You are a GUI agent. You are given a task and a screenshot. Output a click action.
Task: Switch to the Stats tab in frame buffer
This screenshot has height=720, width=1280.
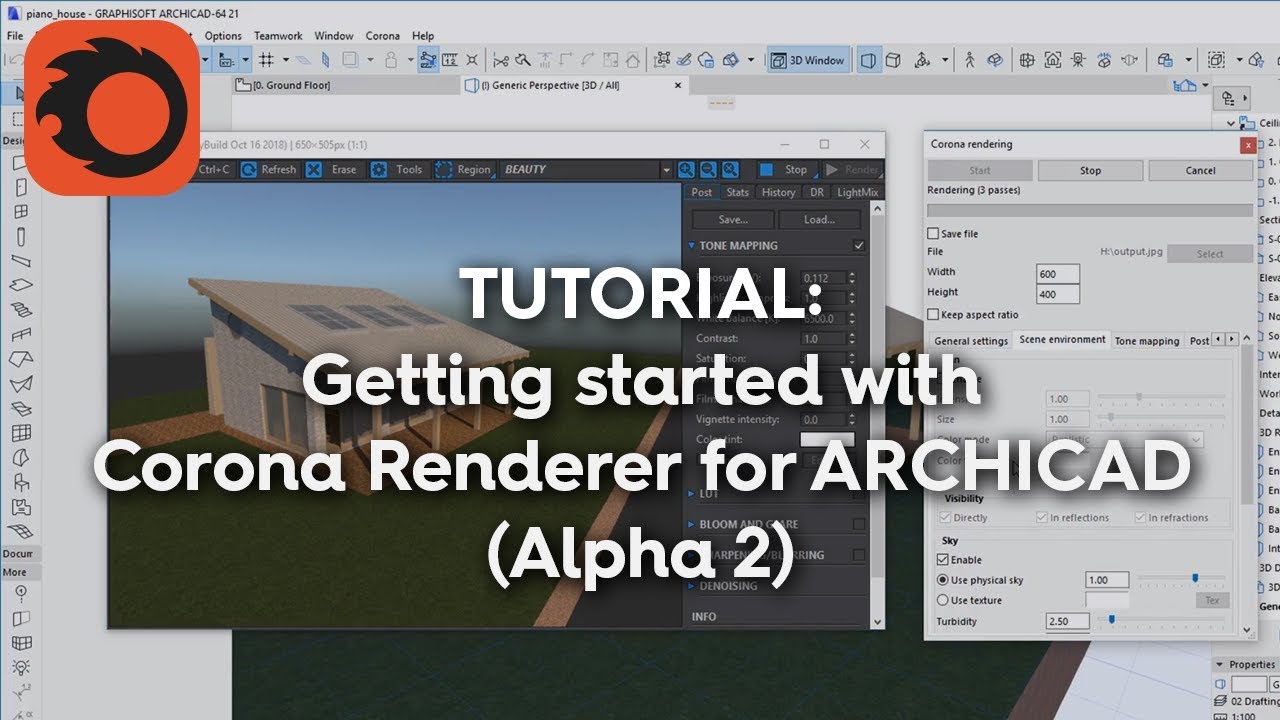[x=737, y=192]
